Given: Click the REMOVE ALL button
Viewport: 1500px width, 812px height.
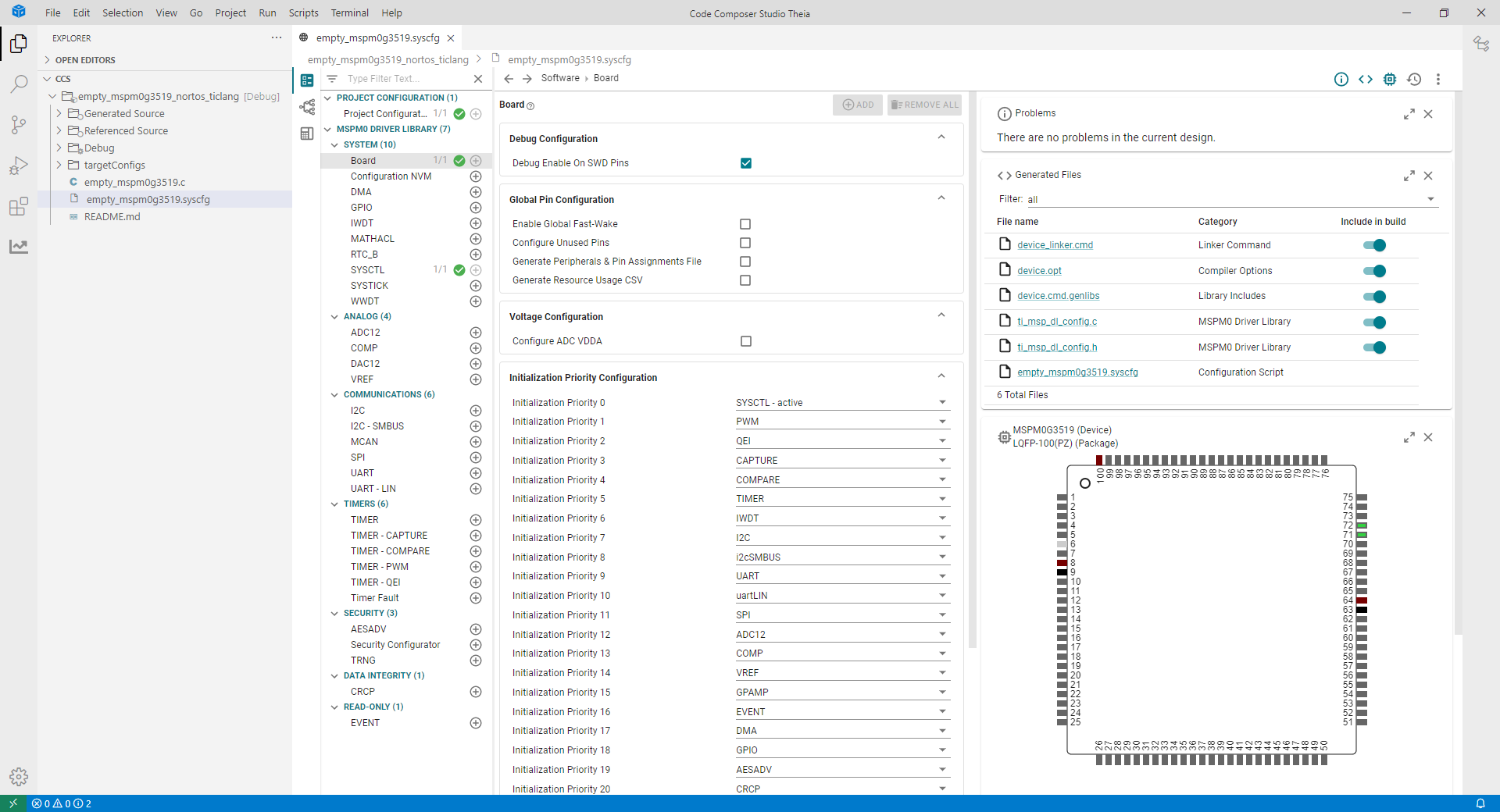Looking at the screenshot, I should [x=924, y=105].
